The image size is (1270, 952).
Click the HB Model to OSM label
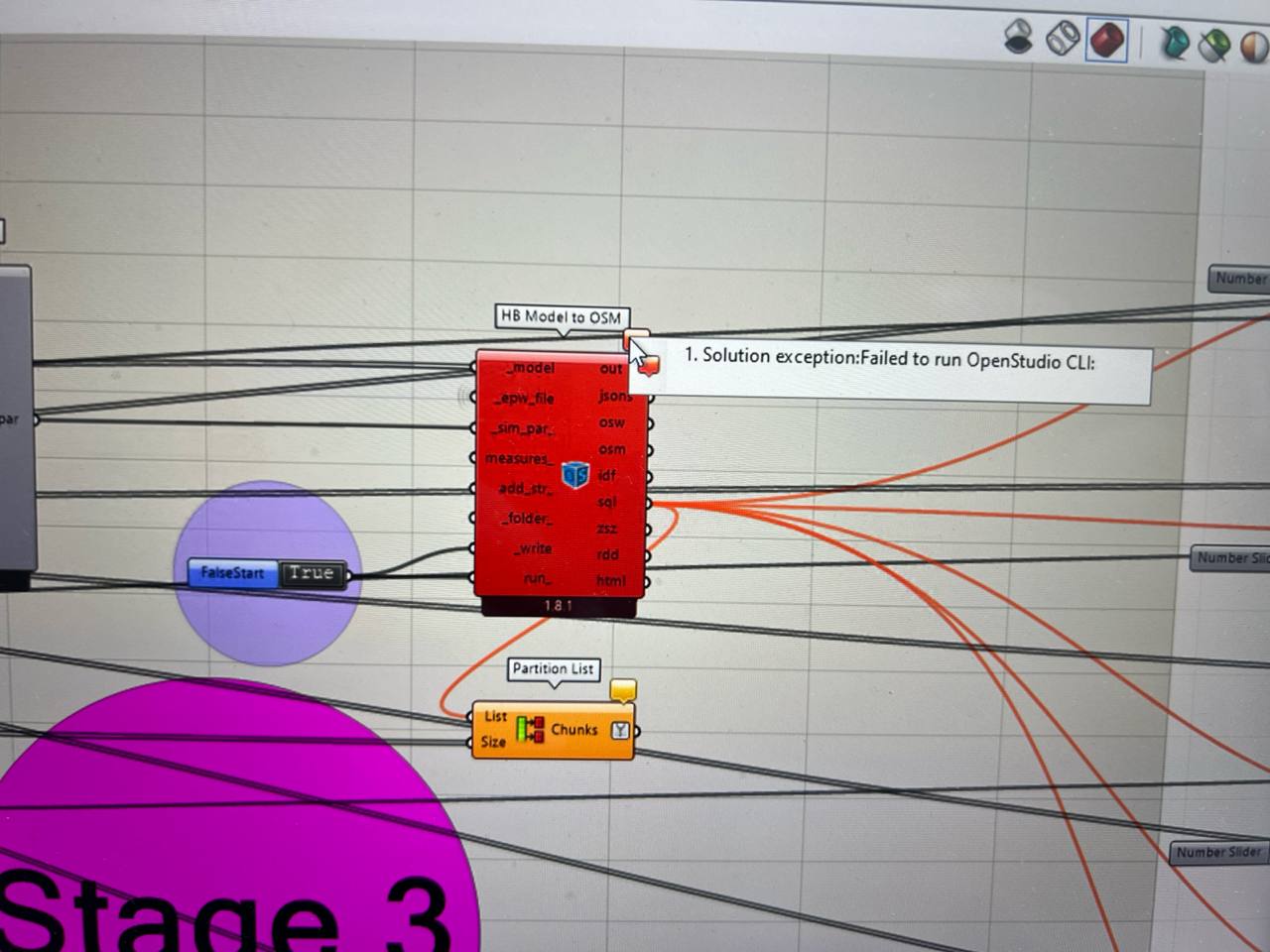point(561,316)
